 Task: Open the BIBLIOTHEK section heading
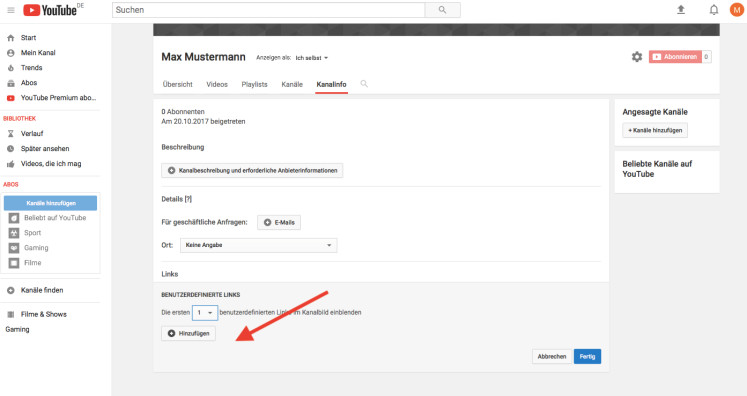coord(20,119)
